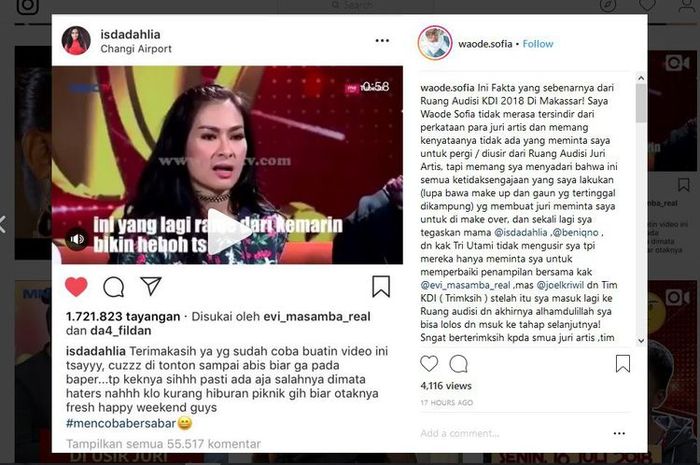Show all 55.517 comments
This screenshot has width=700, height=465.
(163, 444)
